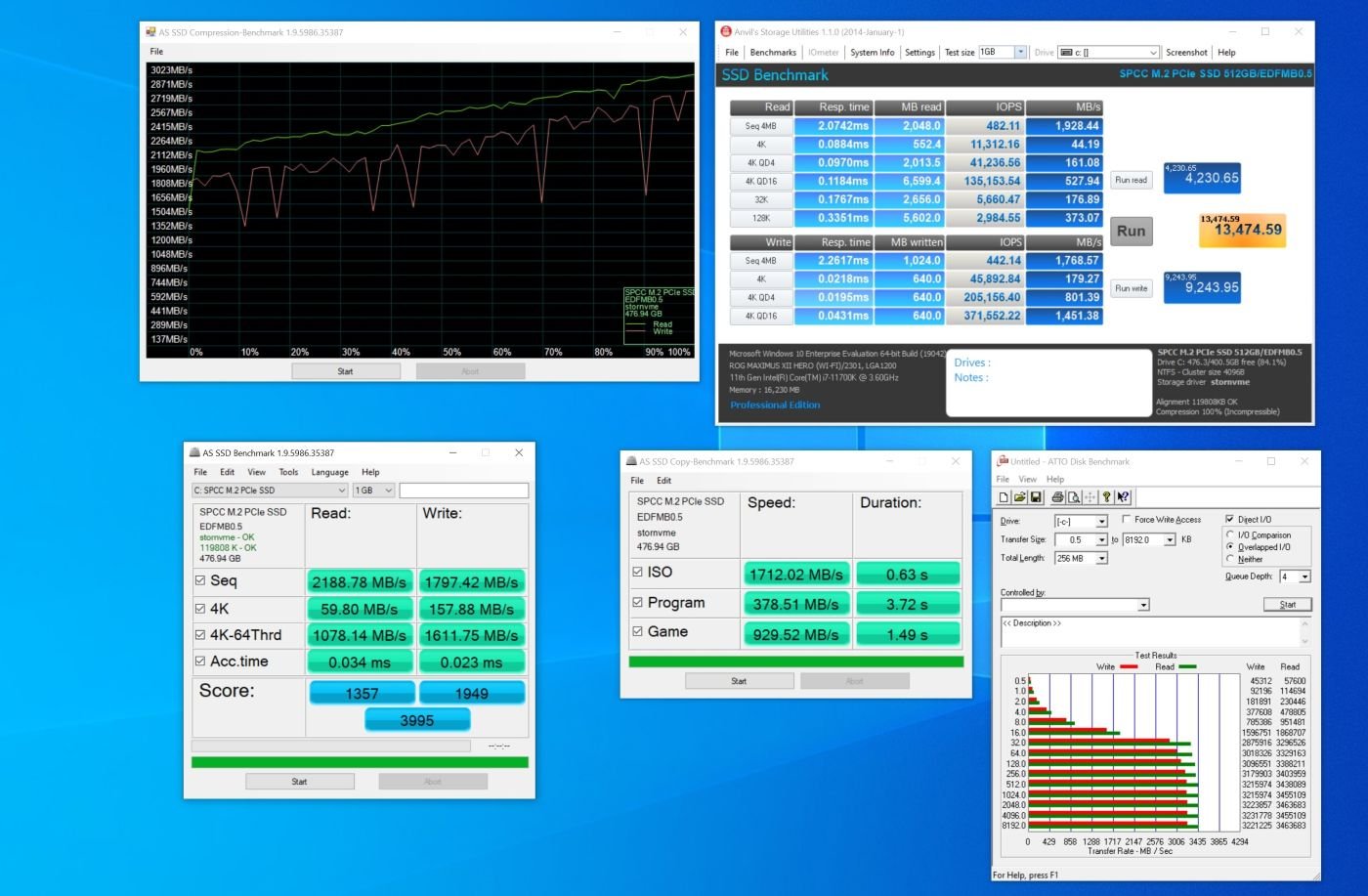Disable Direct I/O checkbox in ATTO
The image size is (1368, 896).
coord(1230,520)
